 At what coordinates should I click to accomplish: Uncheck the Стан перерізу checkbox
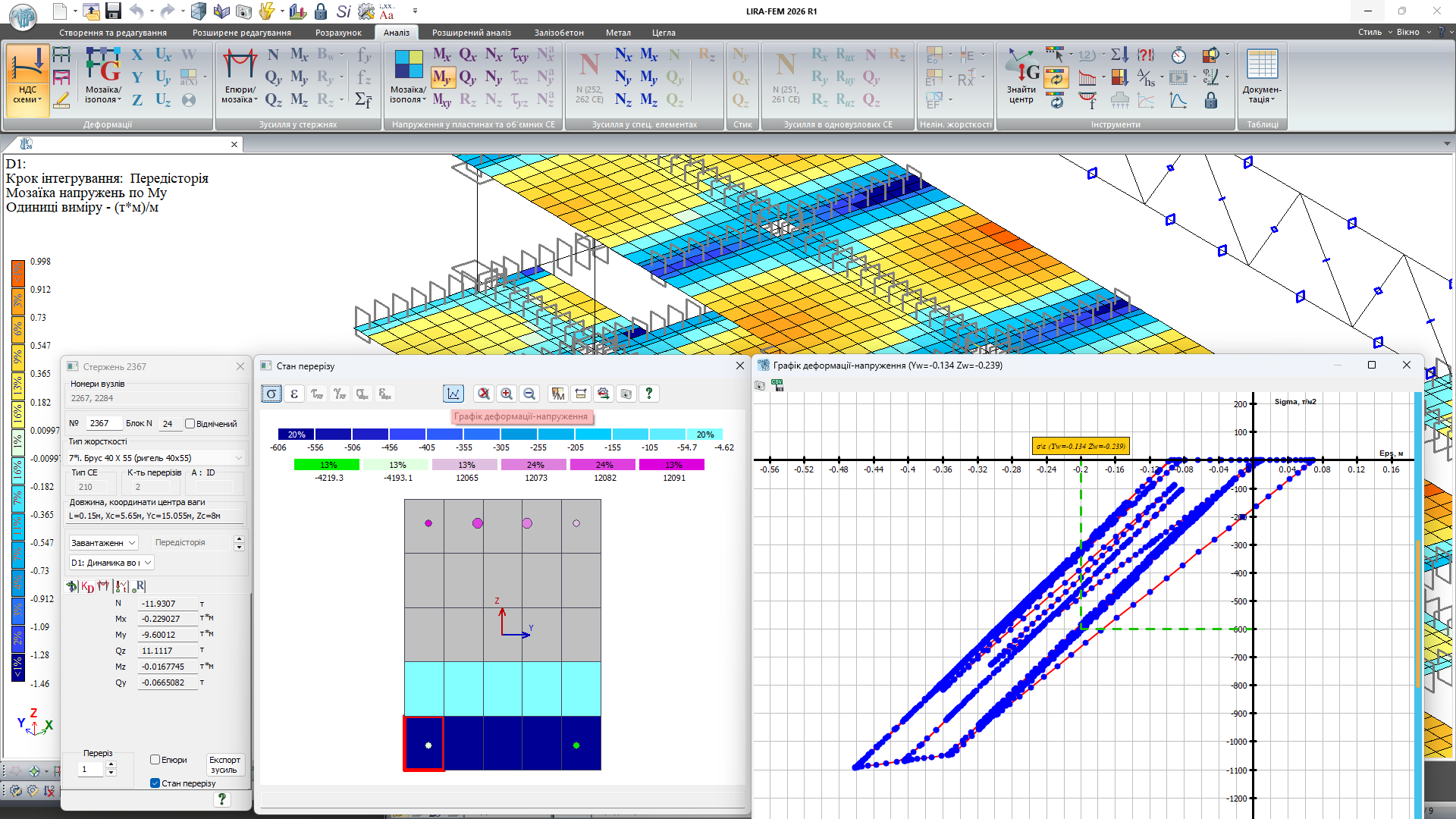[x=155, y=783]
